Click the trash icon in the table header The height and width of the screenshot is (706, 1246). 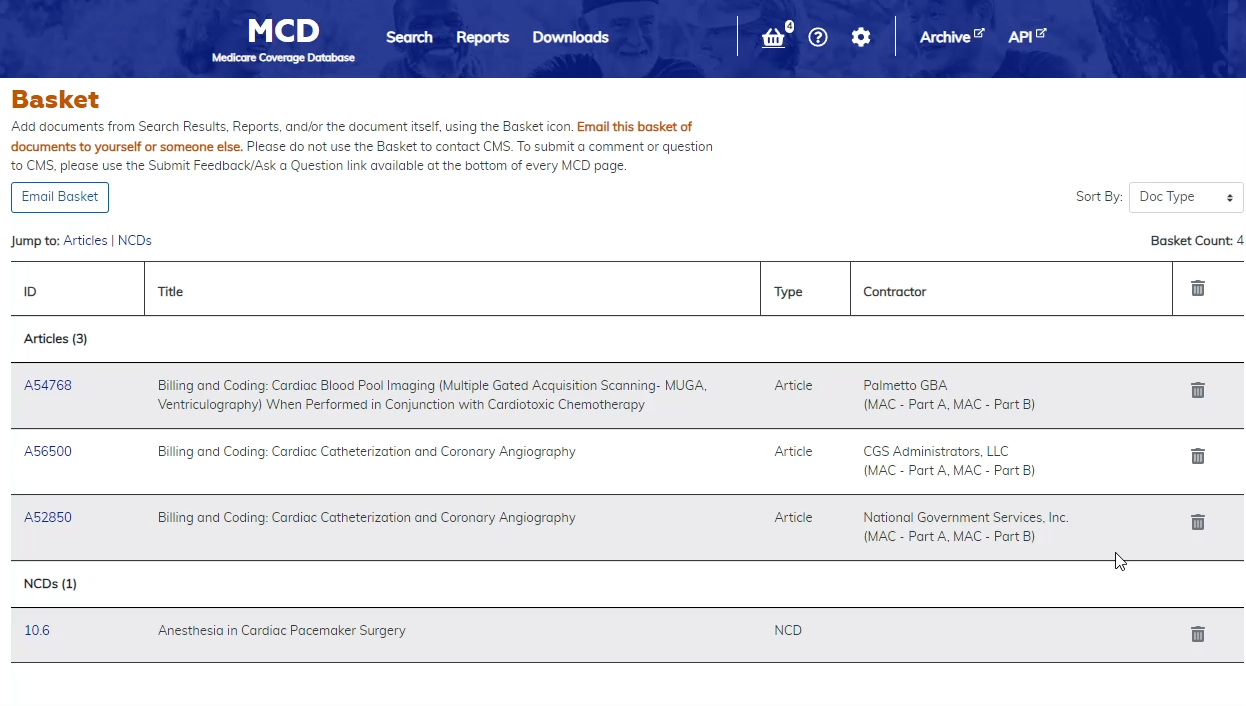point(1197,288)
